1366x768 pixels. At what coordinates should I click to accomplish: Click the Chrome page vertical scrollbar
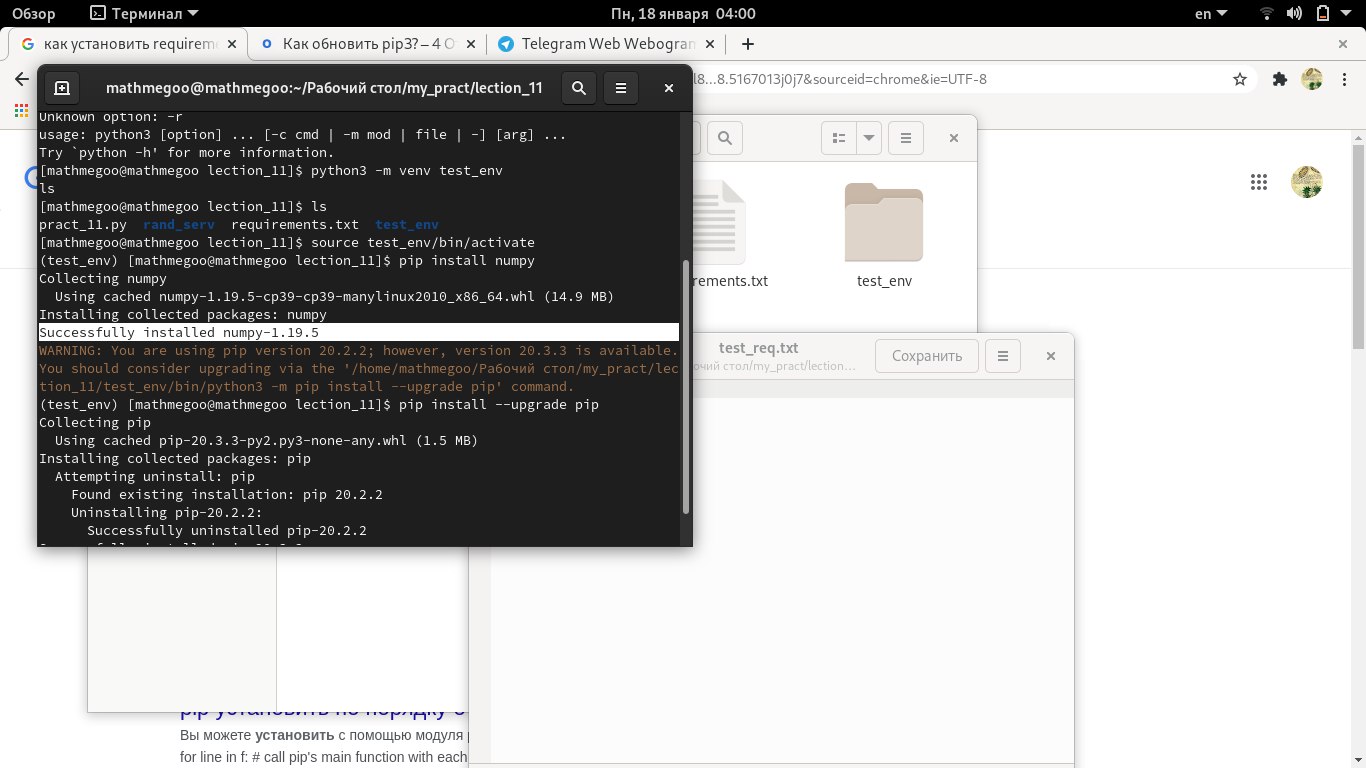[x=1358, y=246]
